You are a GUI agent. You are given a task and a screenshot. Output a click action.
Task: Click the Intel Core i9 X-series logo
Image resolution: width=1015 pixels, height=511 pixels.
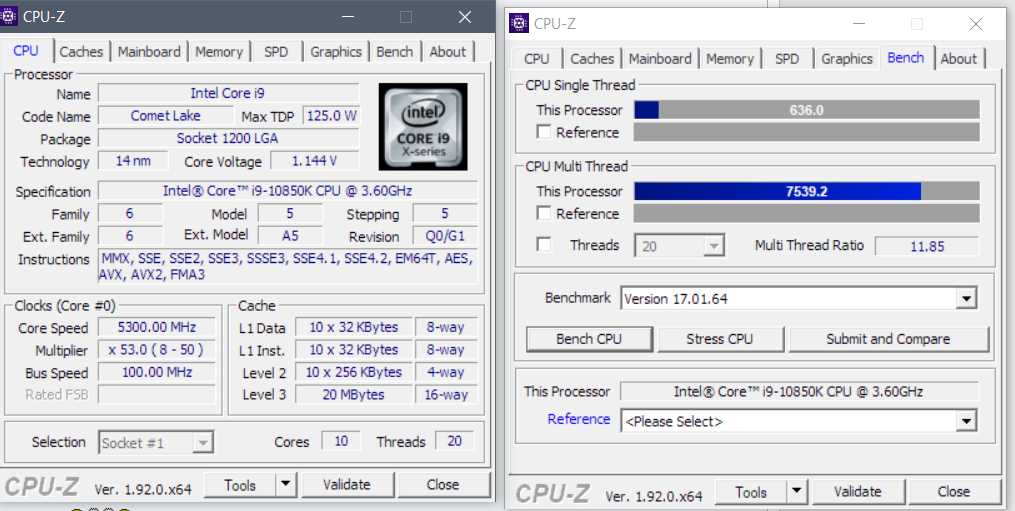tap(423, 126)
